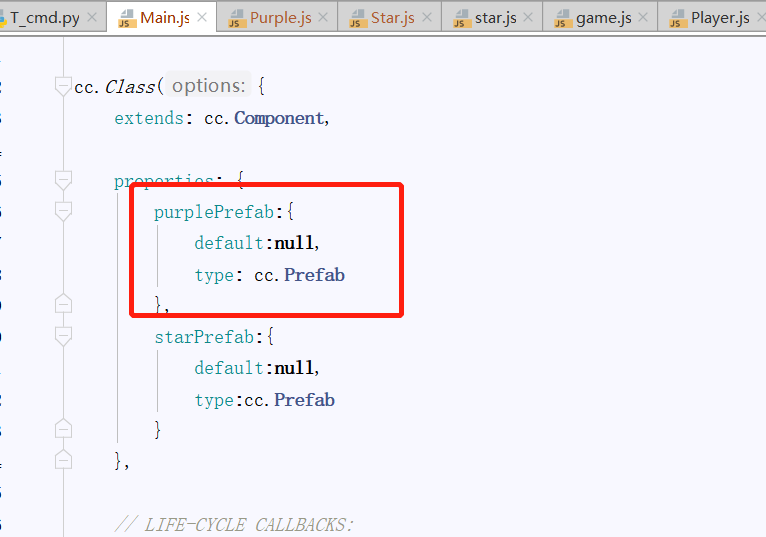Collapse the starPrefab block fold marker
The height and width of the screenshot is (537, 766).
coord(63,337)
